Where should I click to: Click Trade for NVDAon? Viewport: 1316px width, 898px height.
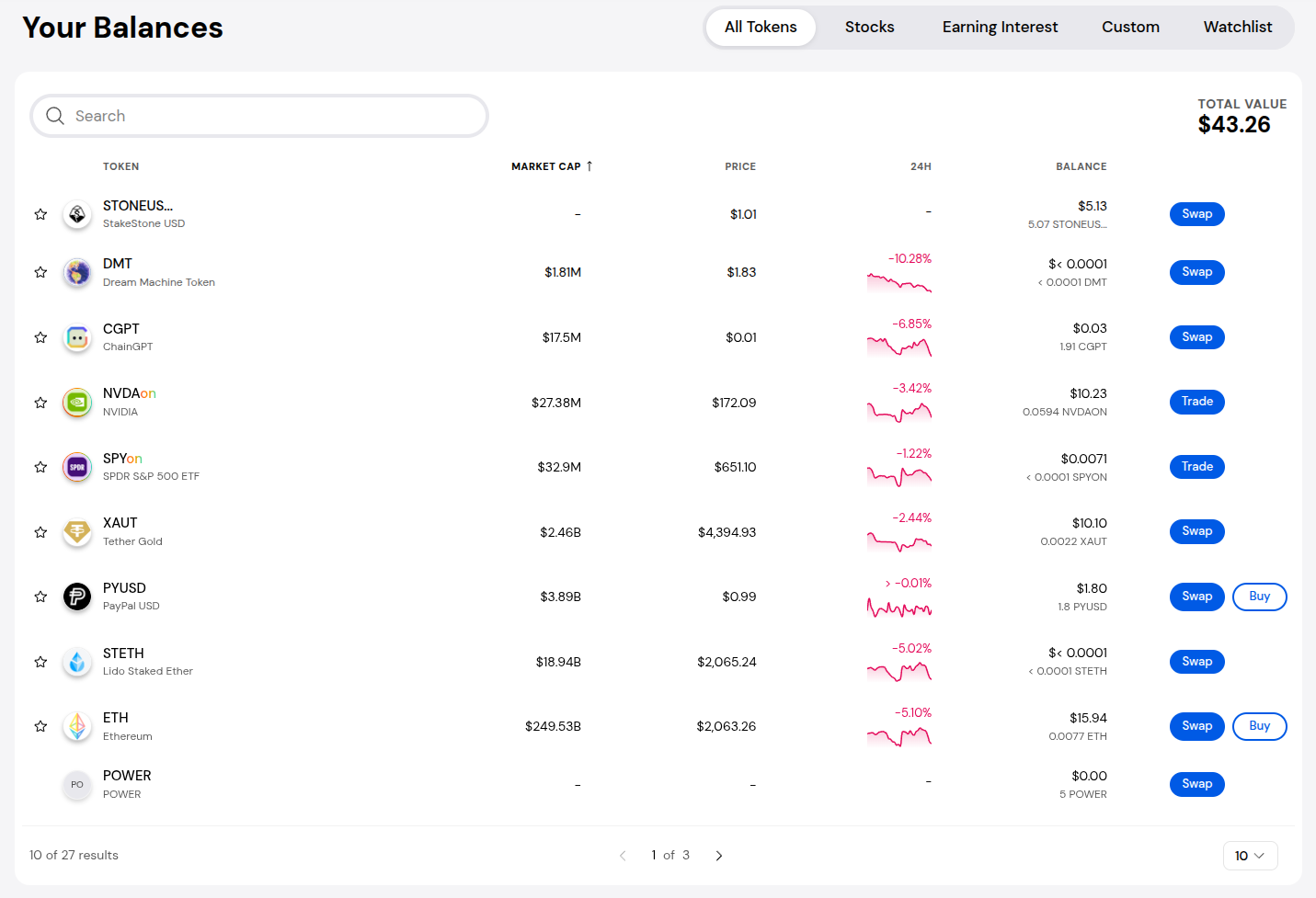pos(1196,402)
